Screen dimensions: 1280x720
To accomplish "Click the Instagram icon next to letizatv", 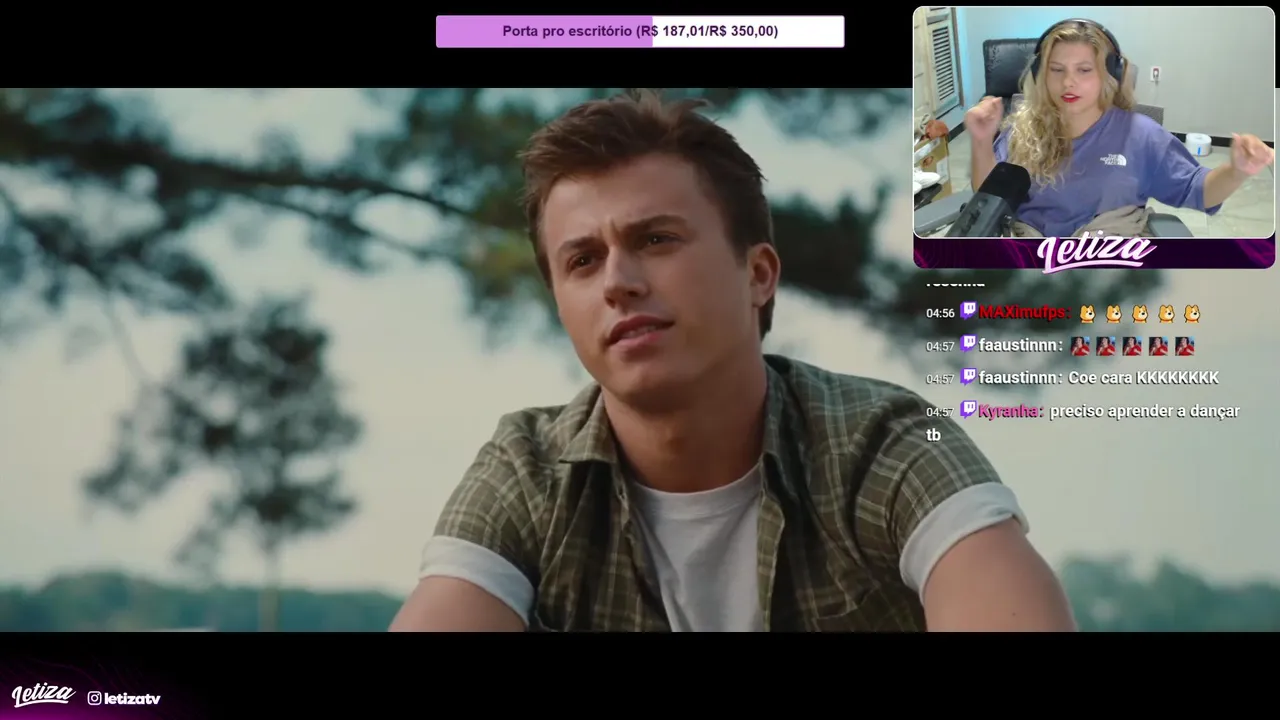I will [94, 698].
